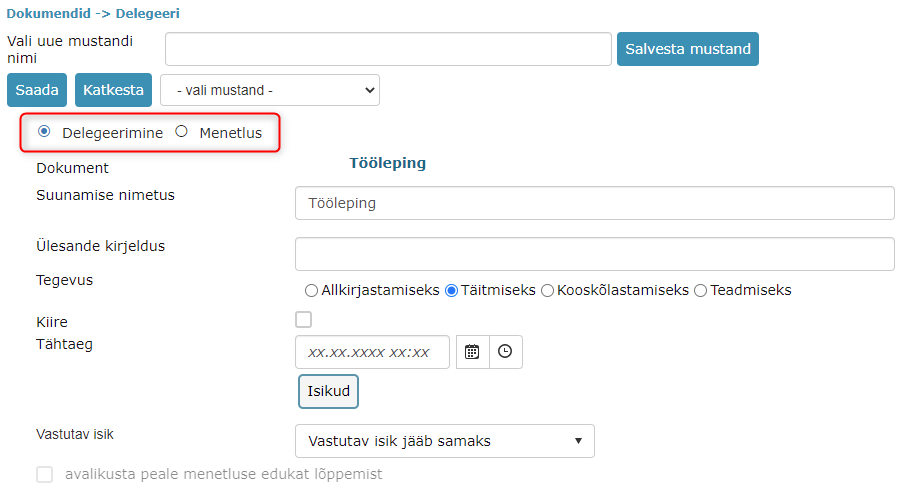Image resolution: width=906 pixels, height=504 pixels.
Task: Focus the Tähtaeg date input field
Action: [x=372, y=352]
